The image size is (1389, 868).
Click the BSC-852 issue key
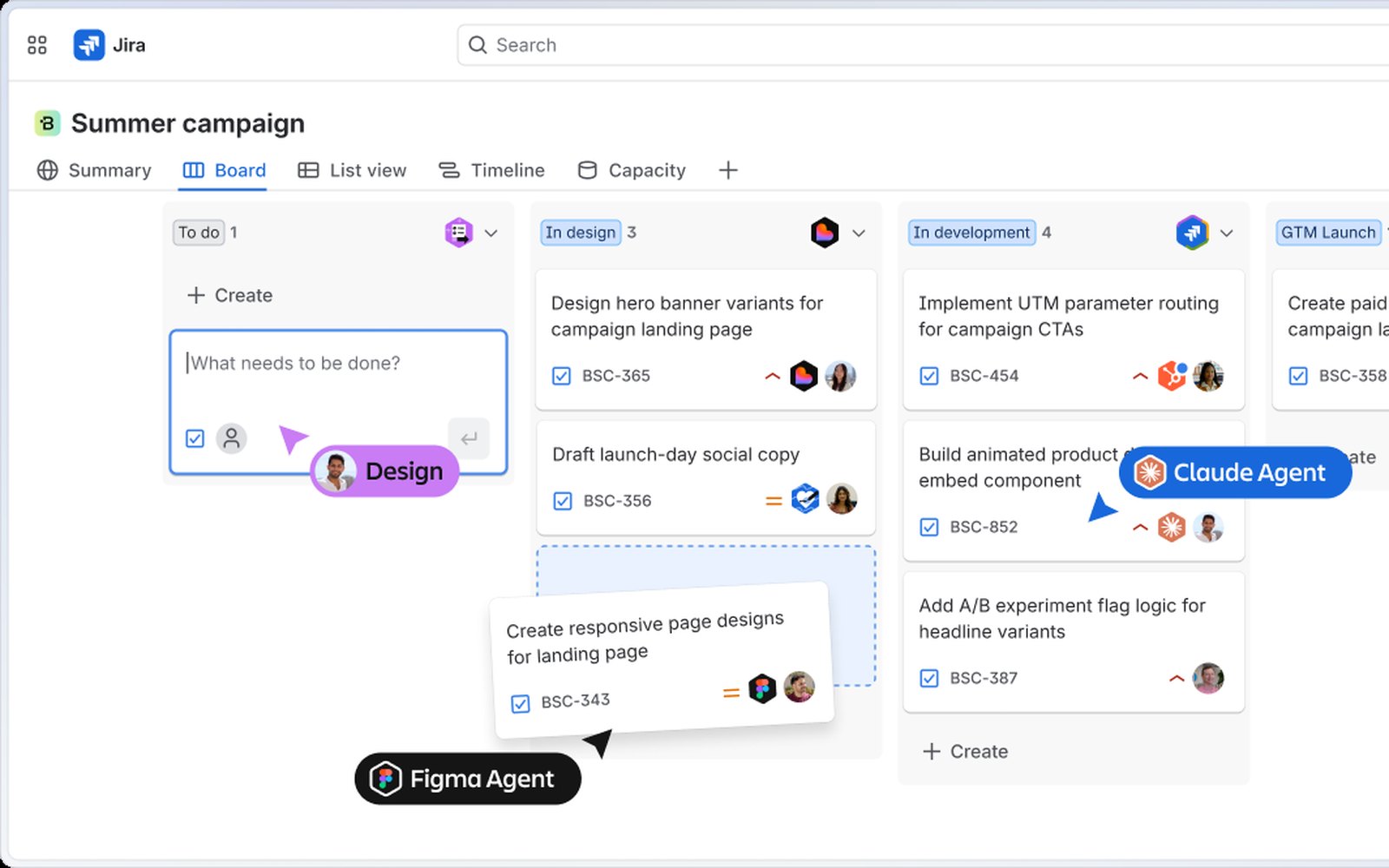(984, 527)
